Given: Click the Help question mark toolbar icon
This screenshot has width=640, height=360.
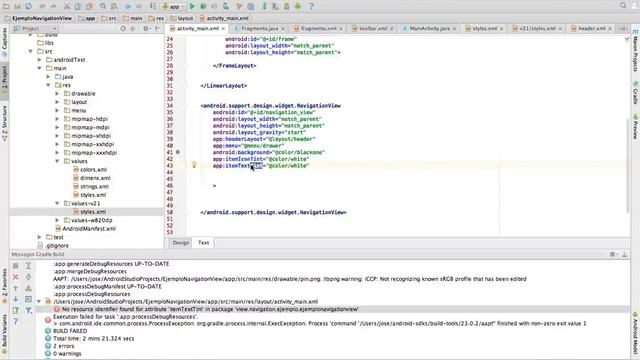Looking at the screenshot, I should tap(311, 6).
